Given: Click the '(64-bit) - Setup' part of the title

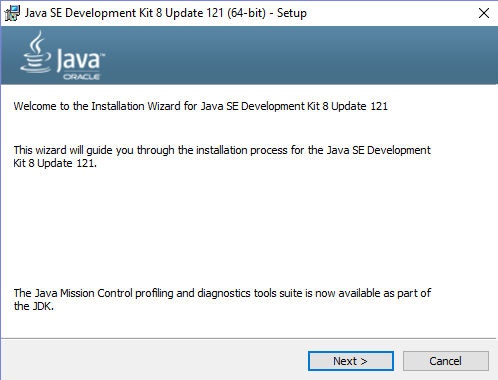Looking at the screenshot, I should pos(267,13).
